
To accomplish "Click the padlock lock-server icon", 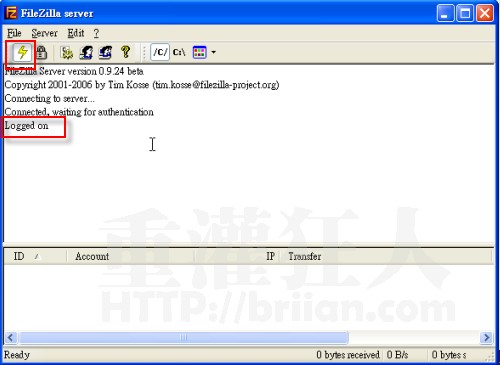I will (41, 53).
